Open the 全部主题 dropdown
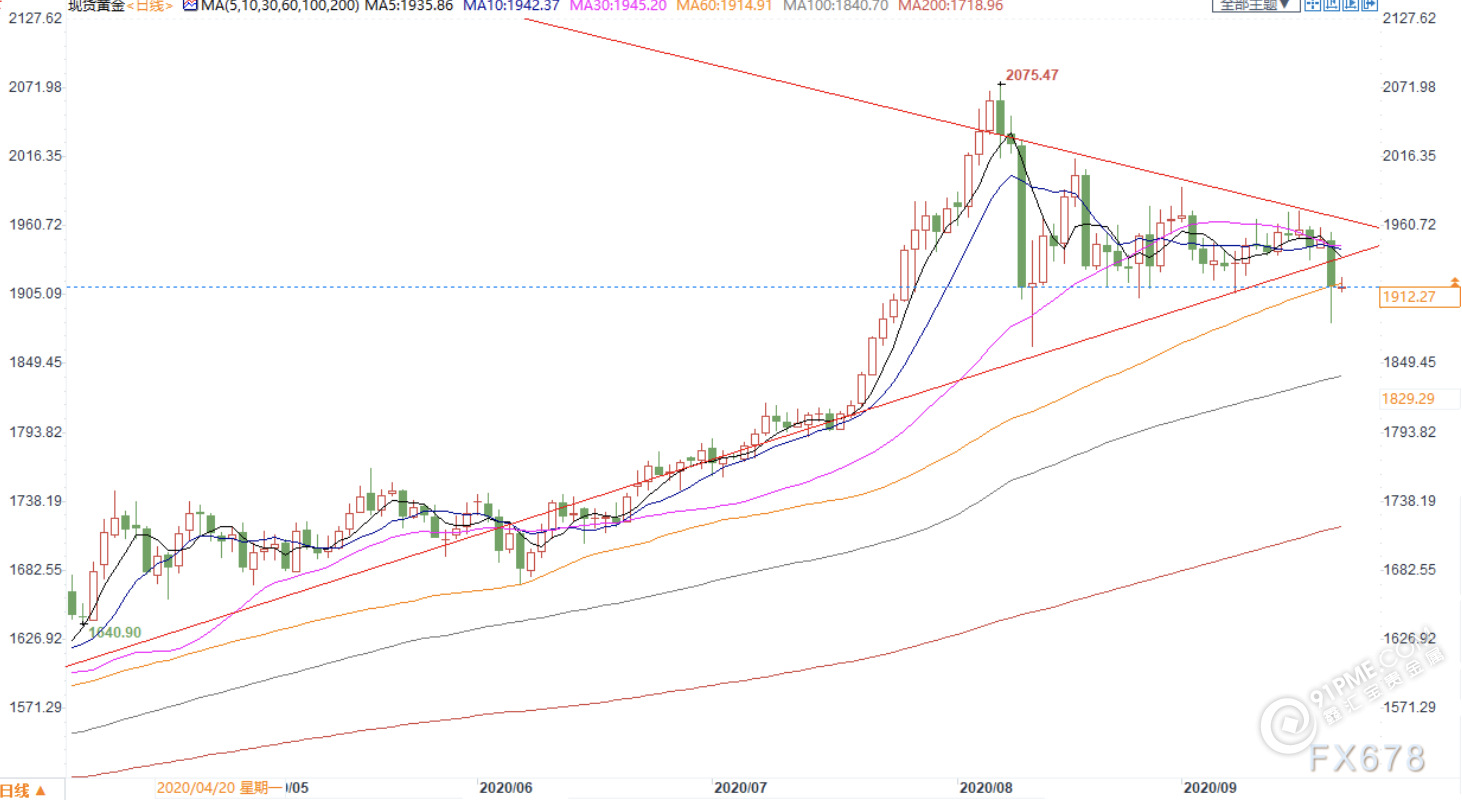This screenshot has height=810, width=1462. click(x=1255, y=5)
